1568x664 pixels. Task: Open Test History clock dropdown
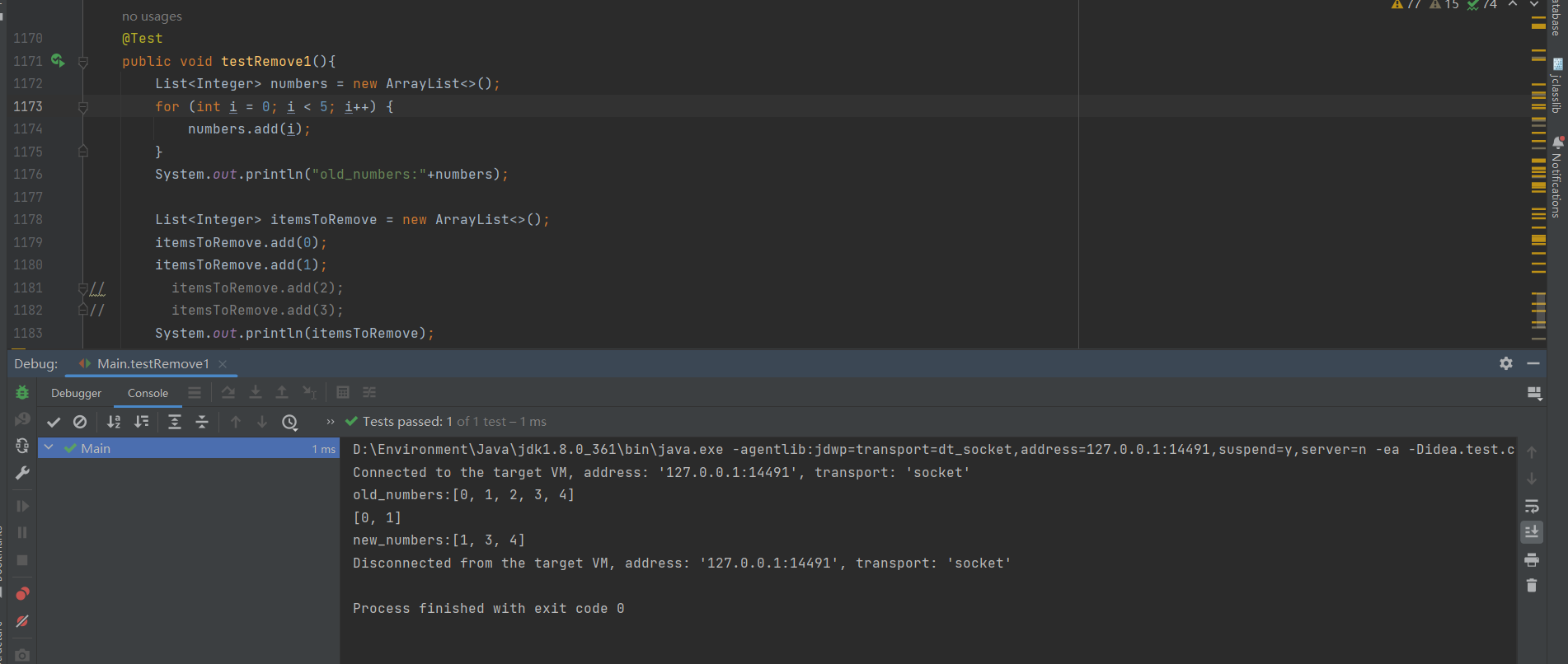pyautogui.click(x=290, y=422)
